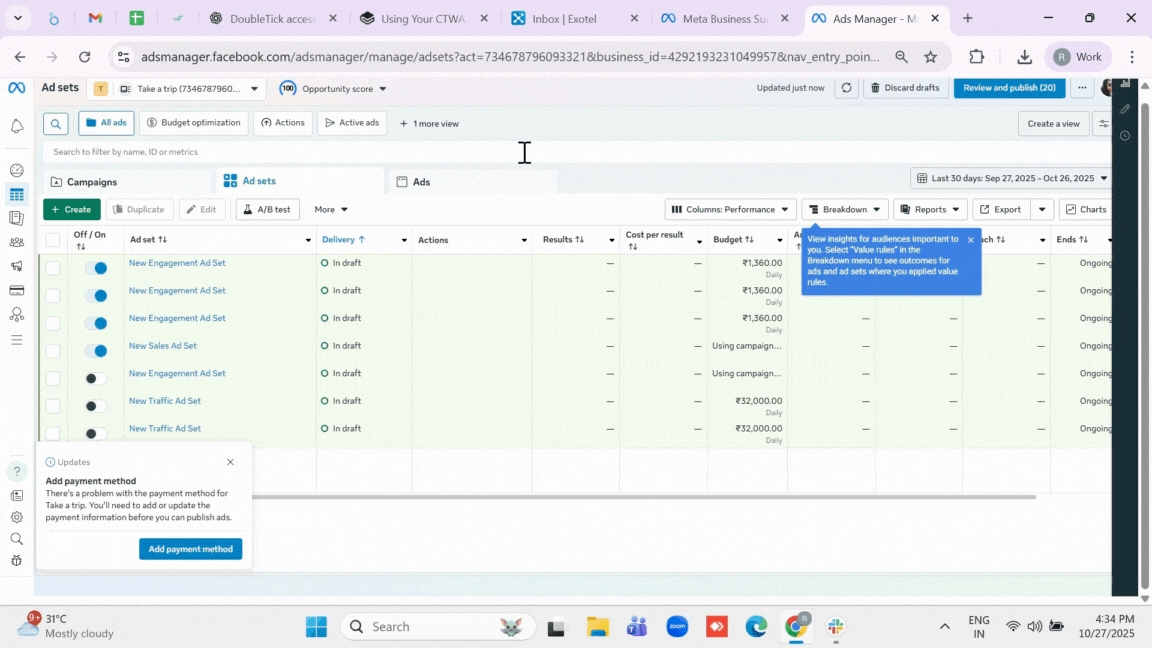Viewport: 1152px width, 648px height.
Task: Switch to the Campaigns tab
Action: (x=92, y=182)
